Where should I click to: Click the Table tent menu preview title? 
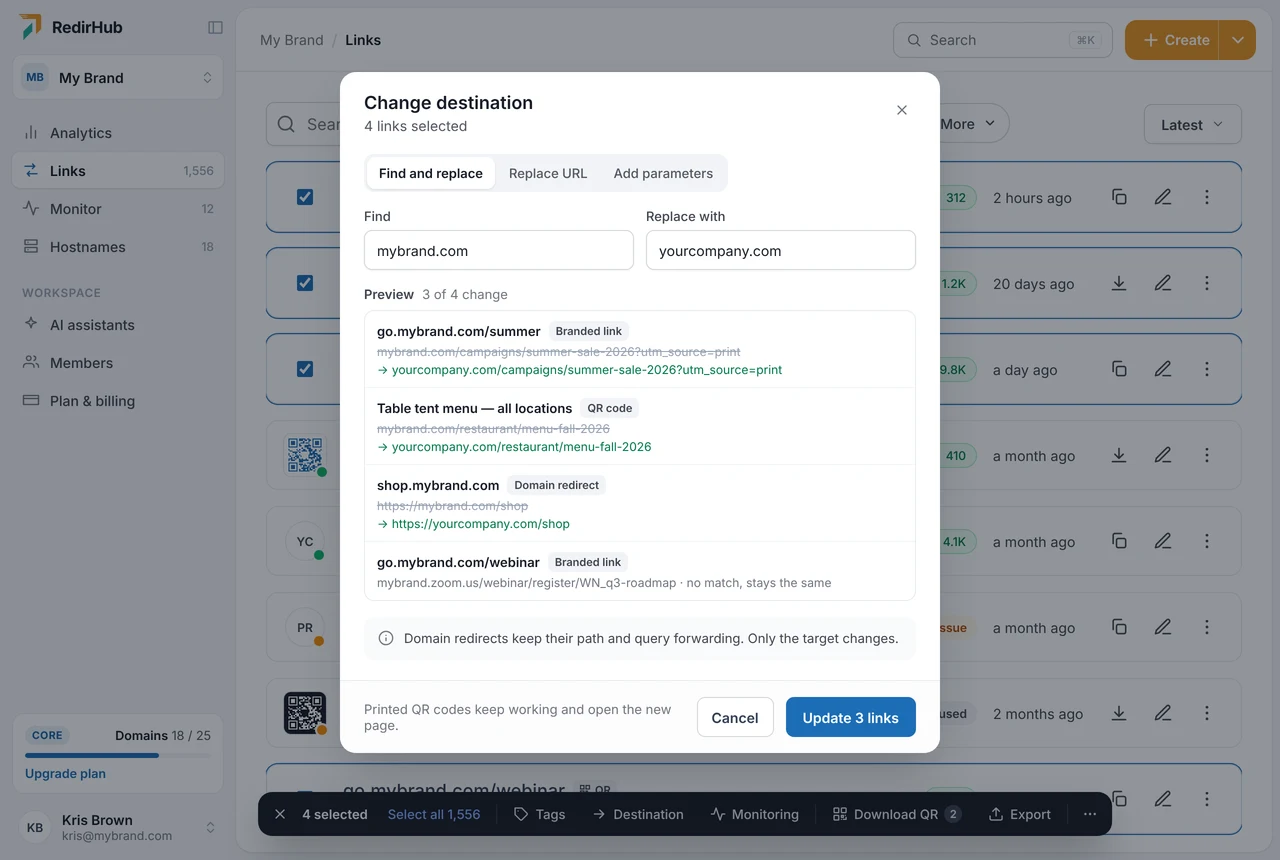point(475,408)
